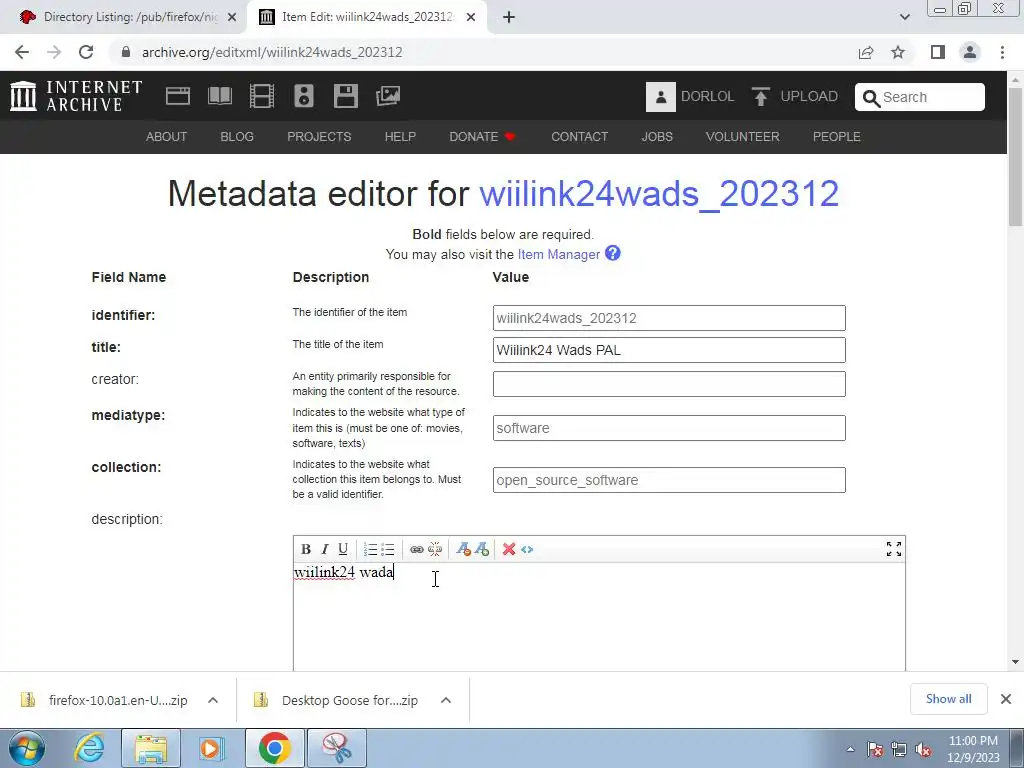Share this page from address bar
Viewport: 1024px width, 768px height.
click(866, 52)
